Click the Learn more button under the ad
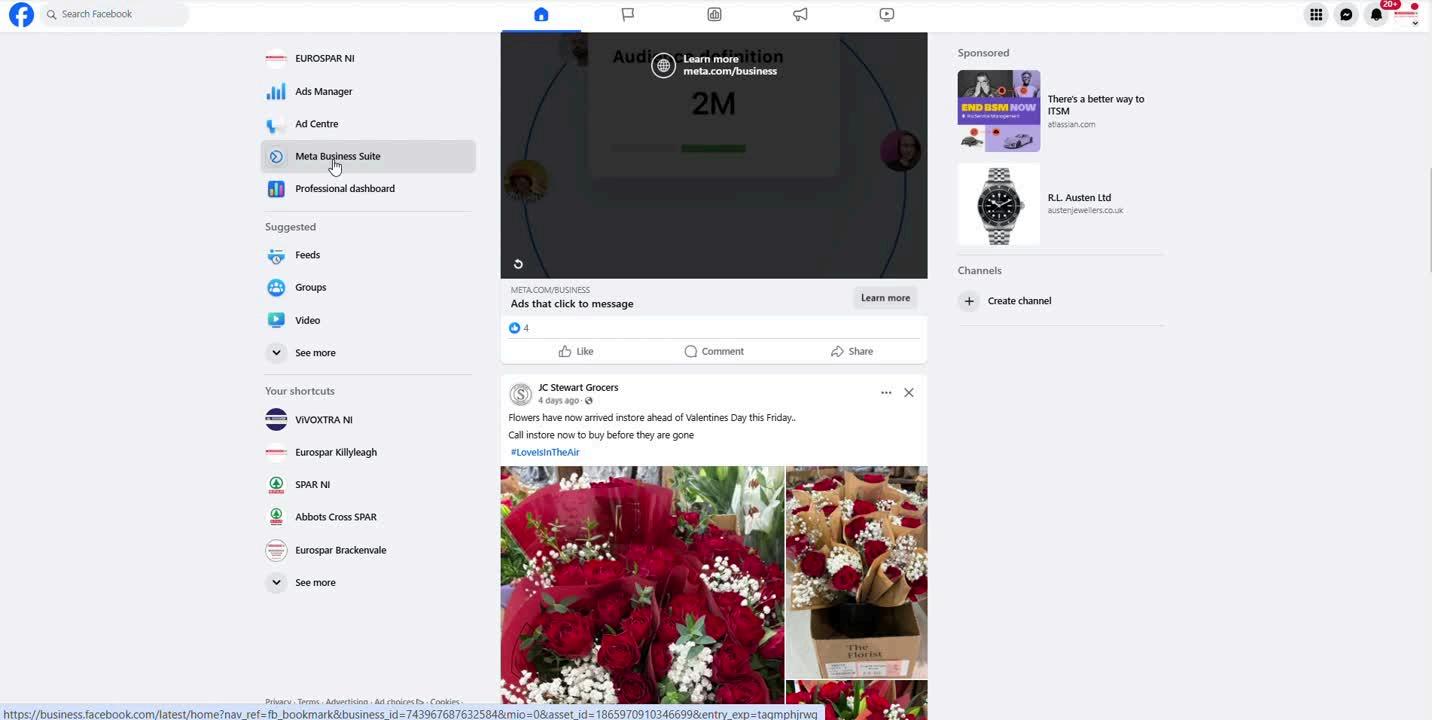The height and width of the screenshot is (720, 1432). (885, 298)
